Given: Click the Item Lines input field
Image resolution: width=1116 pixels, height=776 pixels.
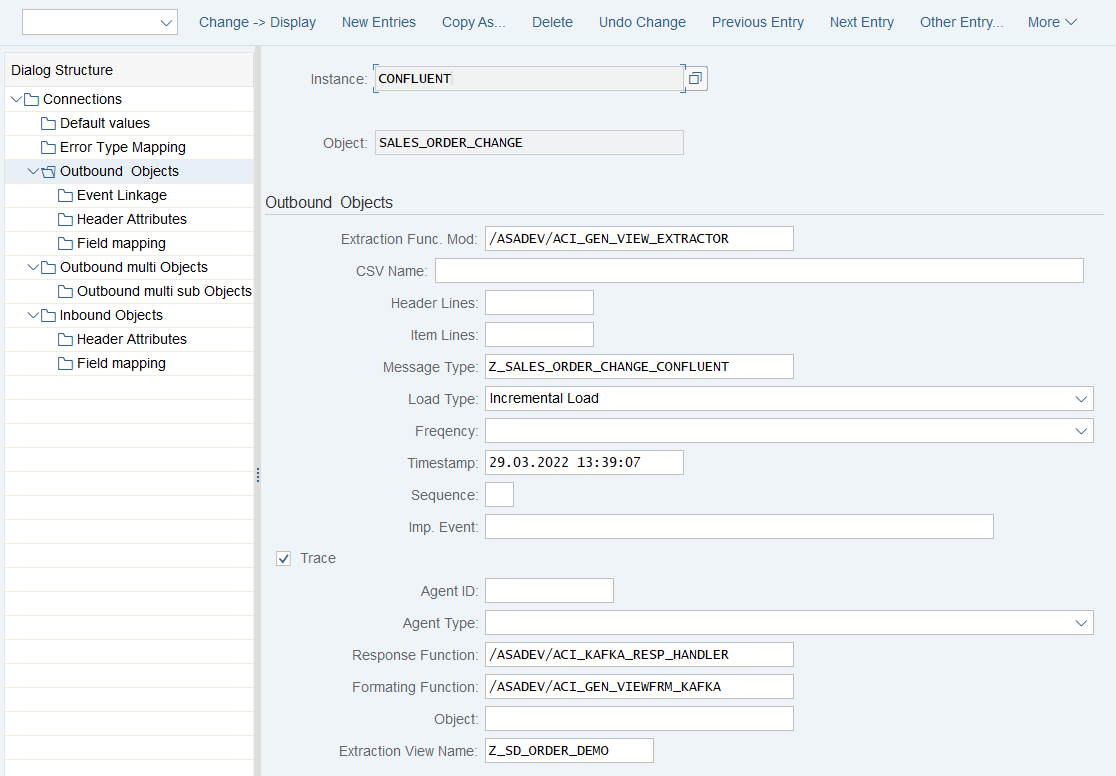Looking at the screenshot, I should pos(539,335).
